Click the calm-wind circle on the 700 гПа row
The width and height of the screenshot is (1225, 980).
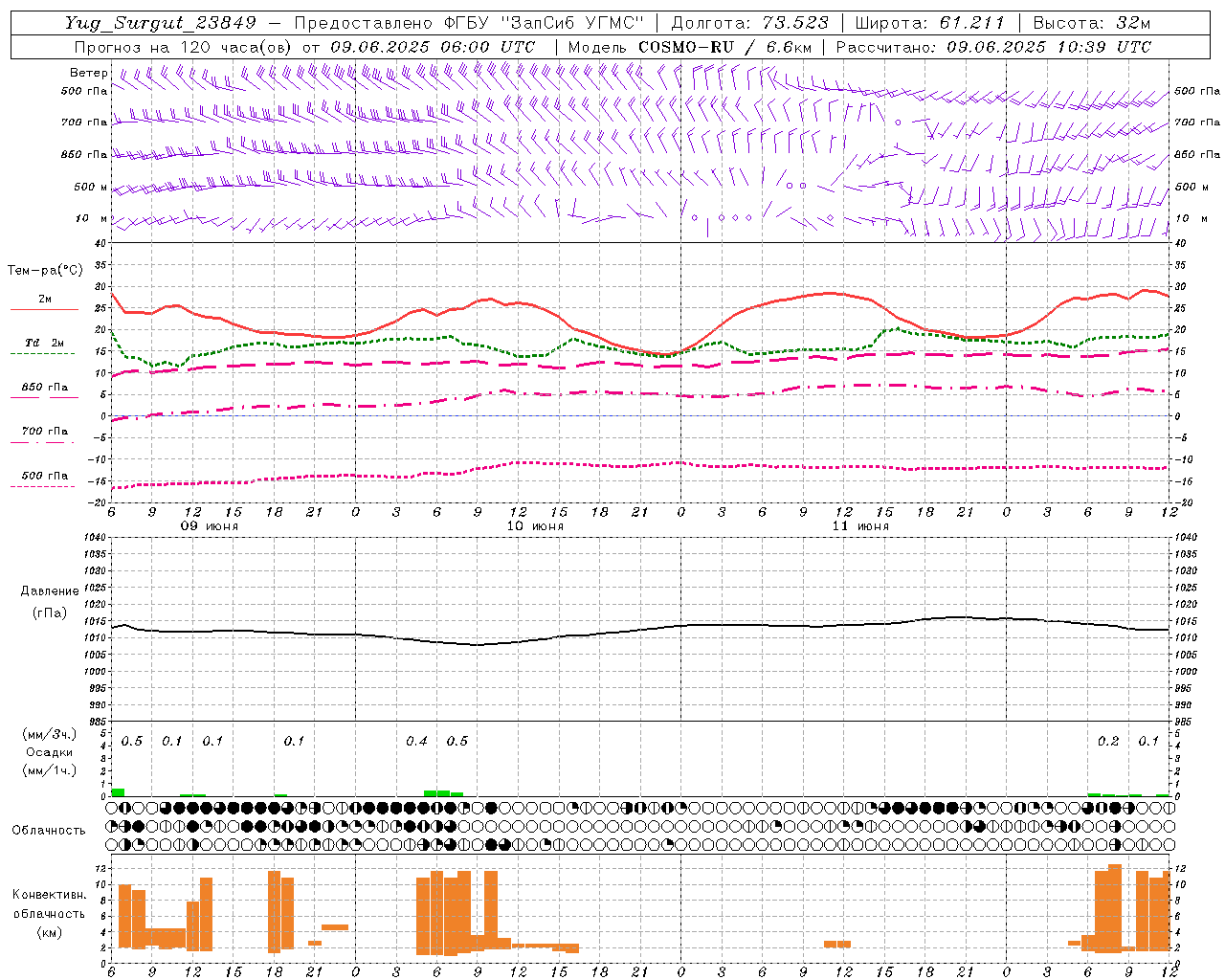tap(898, 122)
